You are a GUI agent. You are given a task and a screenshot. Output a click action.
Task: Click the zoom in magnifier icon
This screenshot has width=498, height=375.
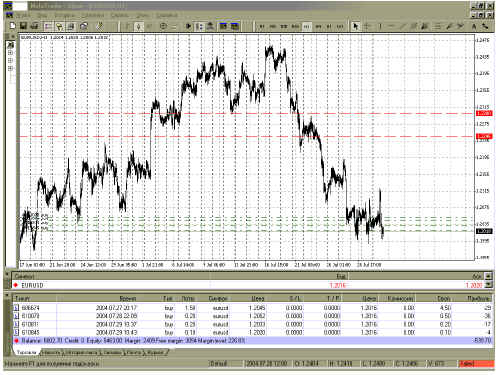tap(163, 26)
